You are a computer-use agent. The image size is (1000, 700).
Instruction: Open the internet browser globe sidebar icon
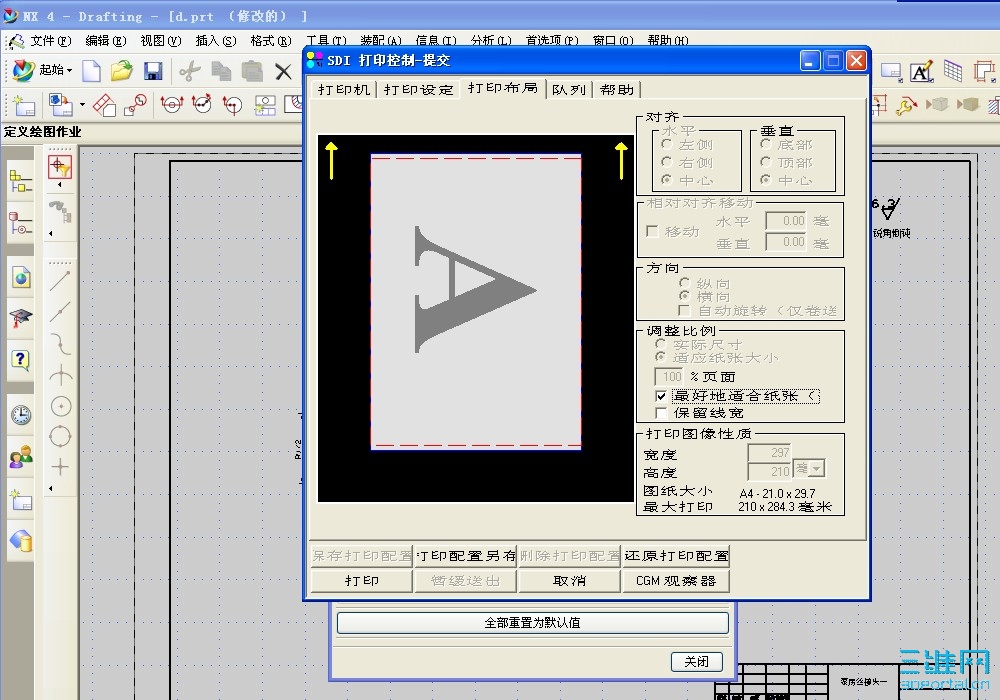[x=20, y=277]
